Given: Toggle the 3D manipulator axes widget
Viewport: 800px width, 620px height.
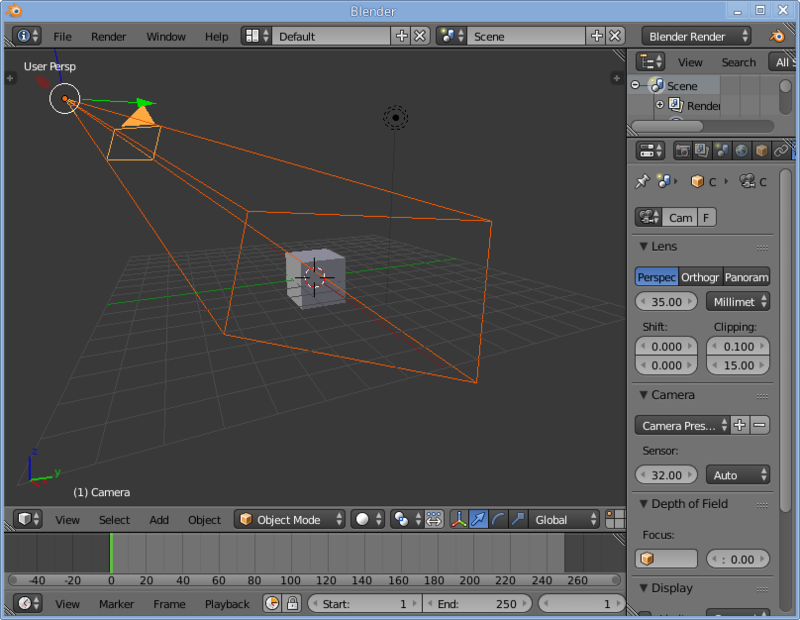Looking at the screenshot, I should (459, 519).
